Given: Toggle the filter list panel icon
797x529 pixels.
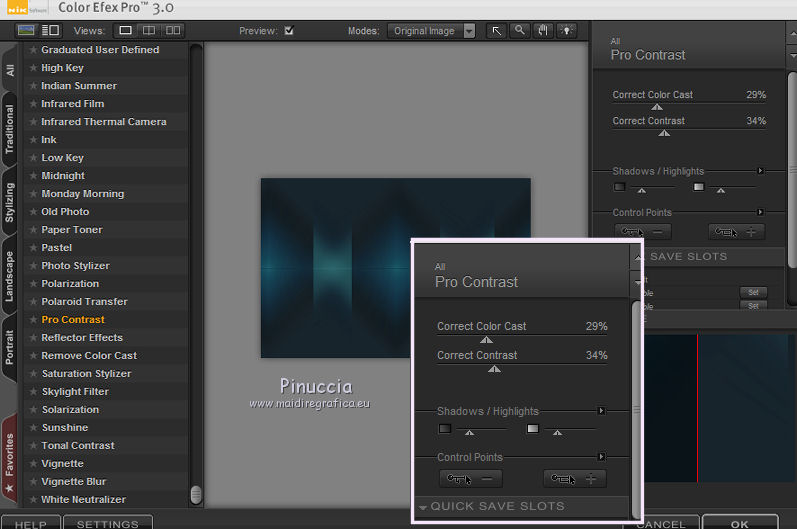Looking at the screenshot, I should pyautogui.click(x=50, y=30).
